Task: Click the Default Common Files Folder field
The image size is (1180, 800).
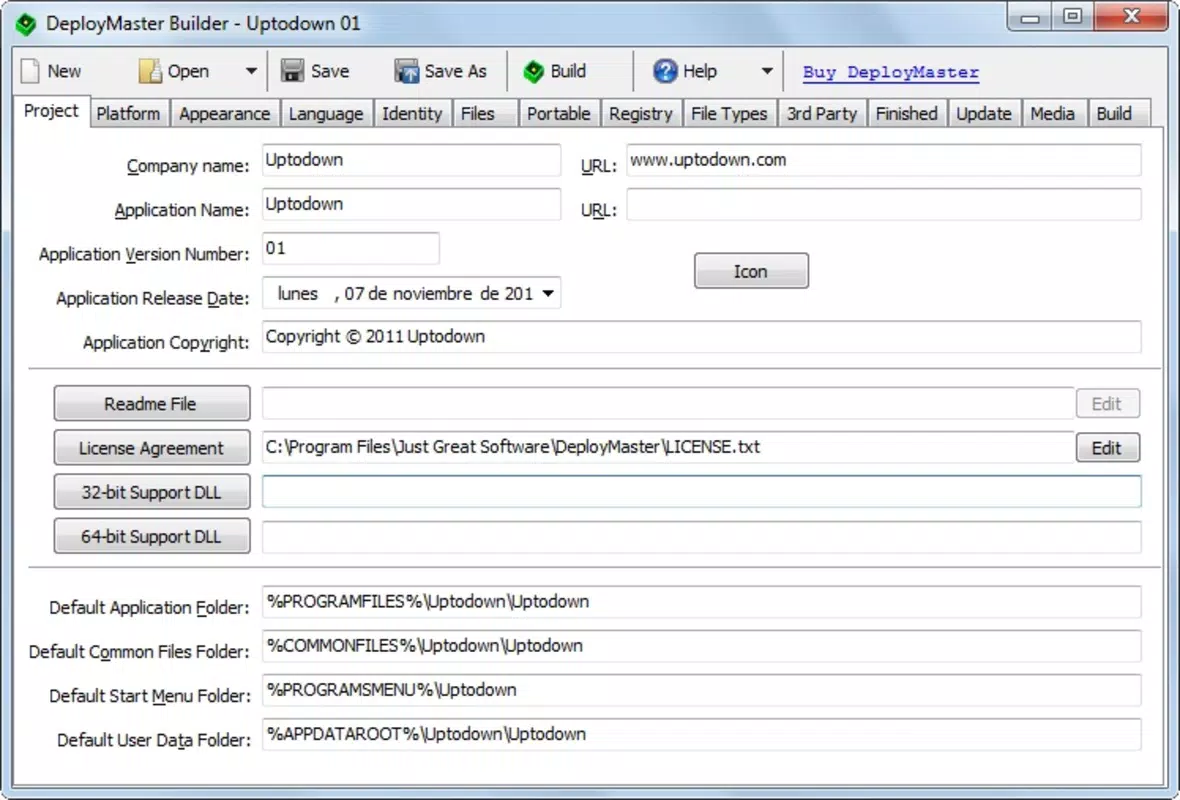Action: click(701, 646)
